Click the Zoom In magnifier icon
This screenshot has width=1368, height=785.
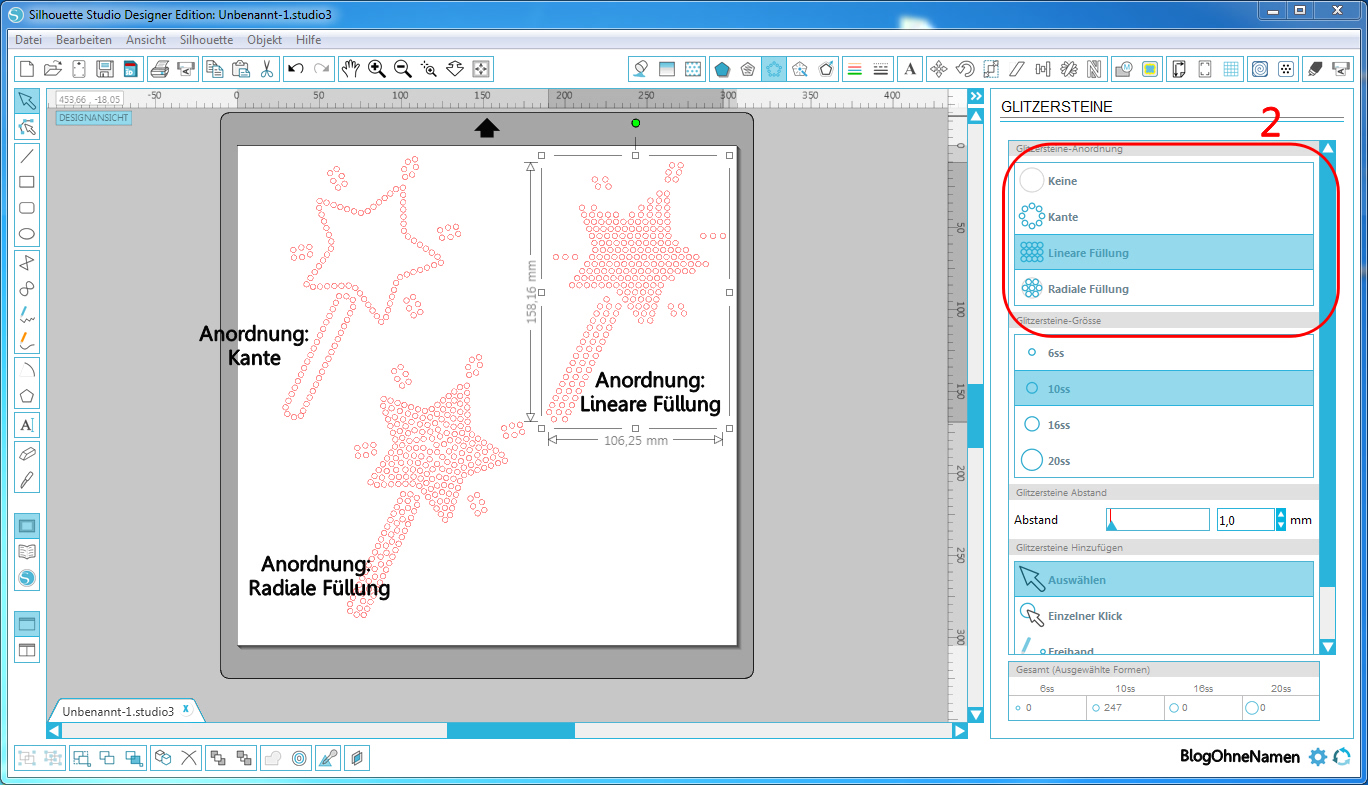[x=377, y=69]
